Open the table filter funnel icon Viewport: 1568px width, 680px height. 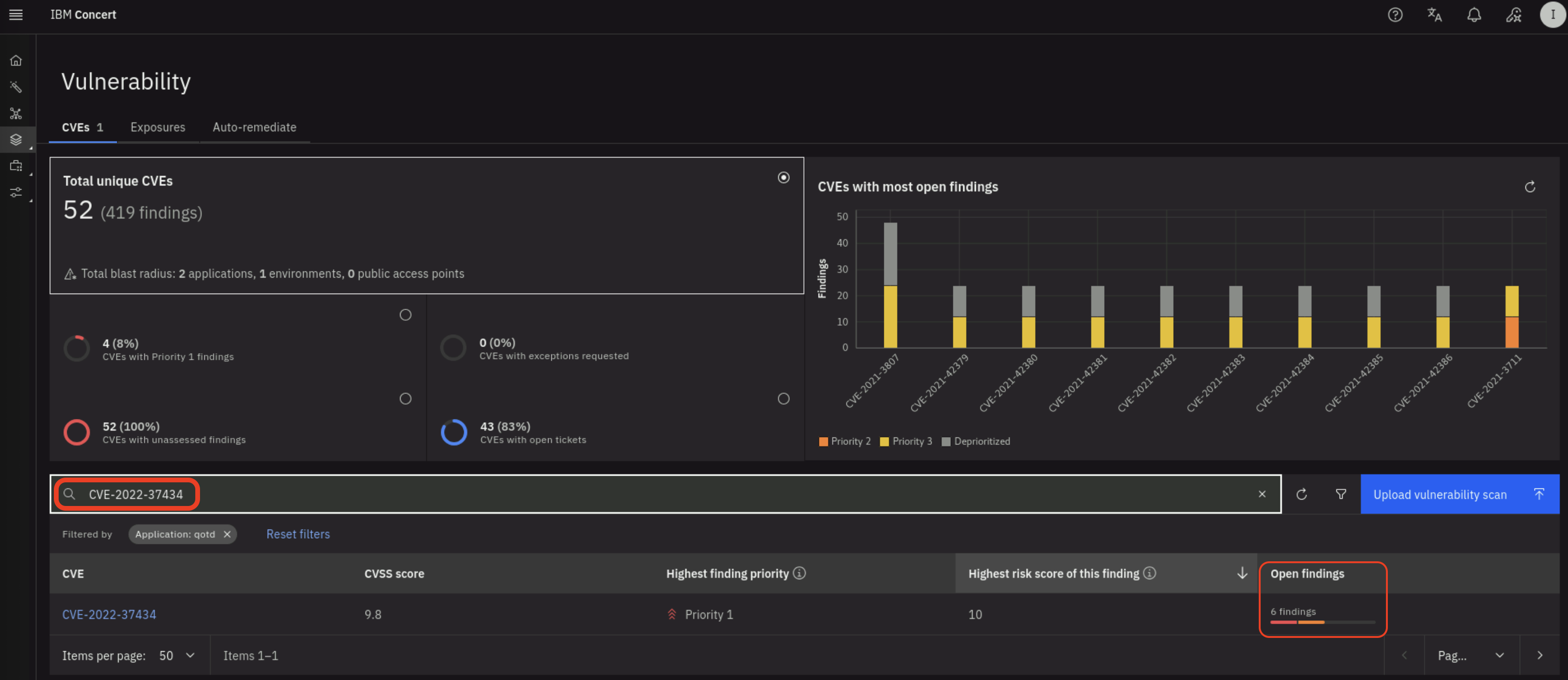coord(1341,494)
